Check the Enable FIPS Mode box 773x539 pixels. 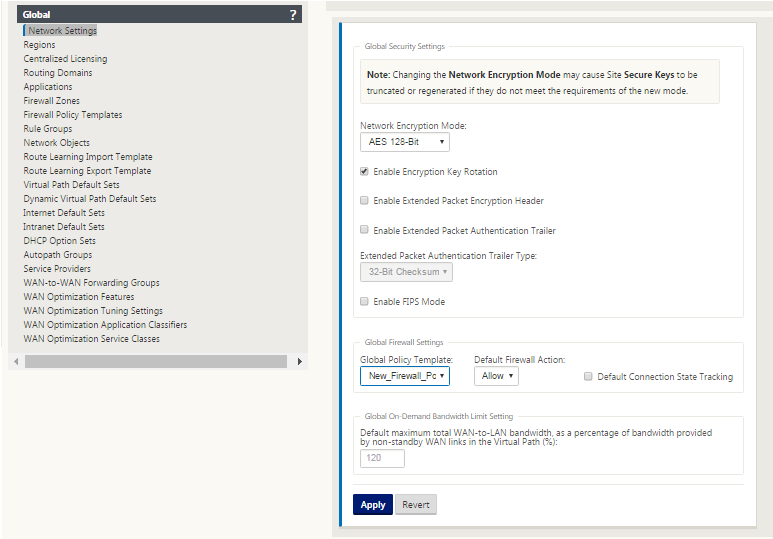point(364,301)
